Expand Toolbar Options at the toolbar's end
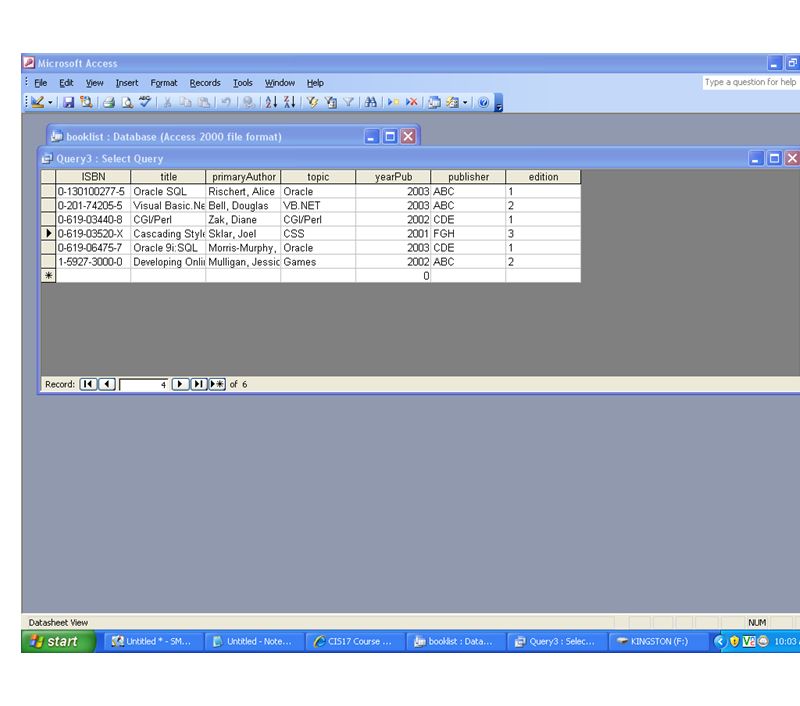The width and height of the screenshot is (800, 706). pos(498,103)
